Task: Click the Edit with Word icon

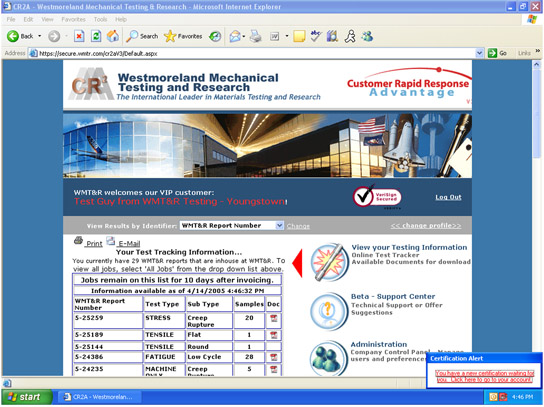Action: pyautogui.click(x=275, y=36)
